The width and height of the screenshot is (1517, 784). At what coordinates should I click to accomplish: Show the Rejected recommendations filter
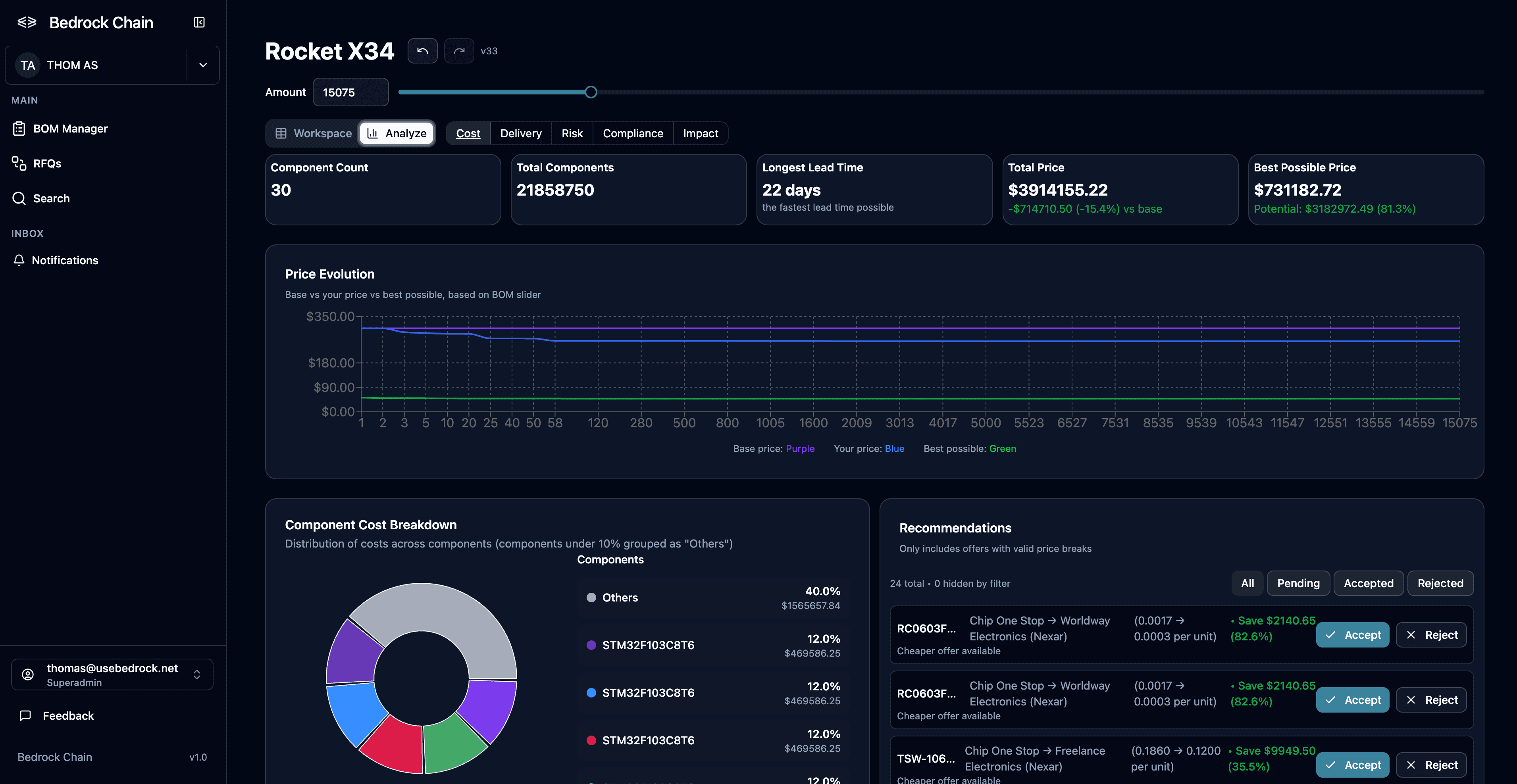coord(1440,583)
